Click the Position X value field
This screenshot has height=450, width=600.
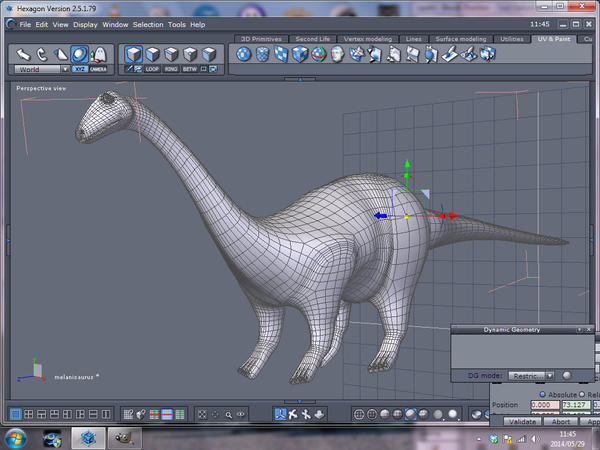coord(544,405)
